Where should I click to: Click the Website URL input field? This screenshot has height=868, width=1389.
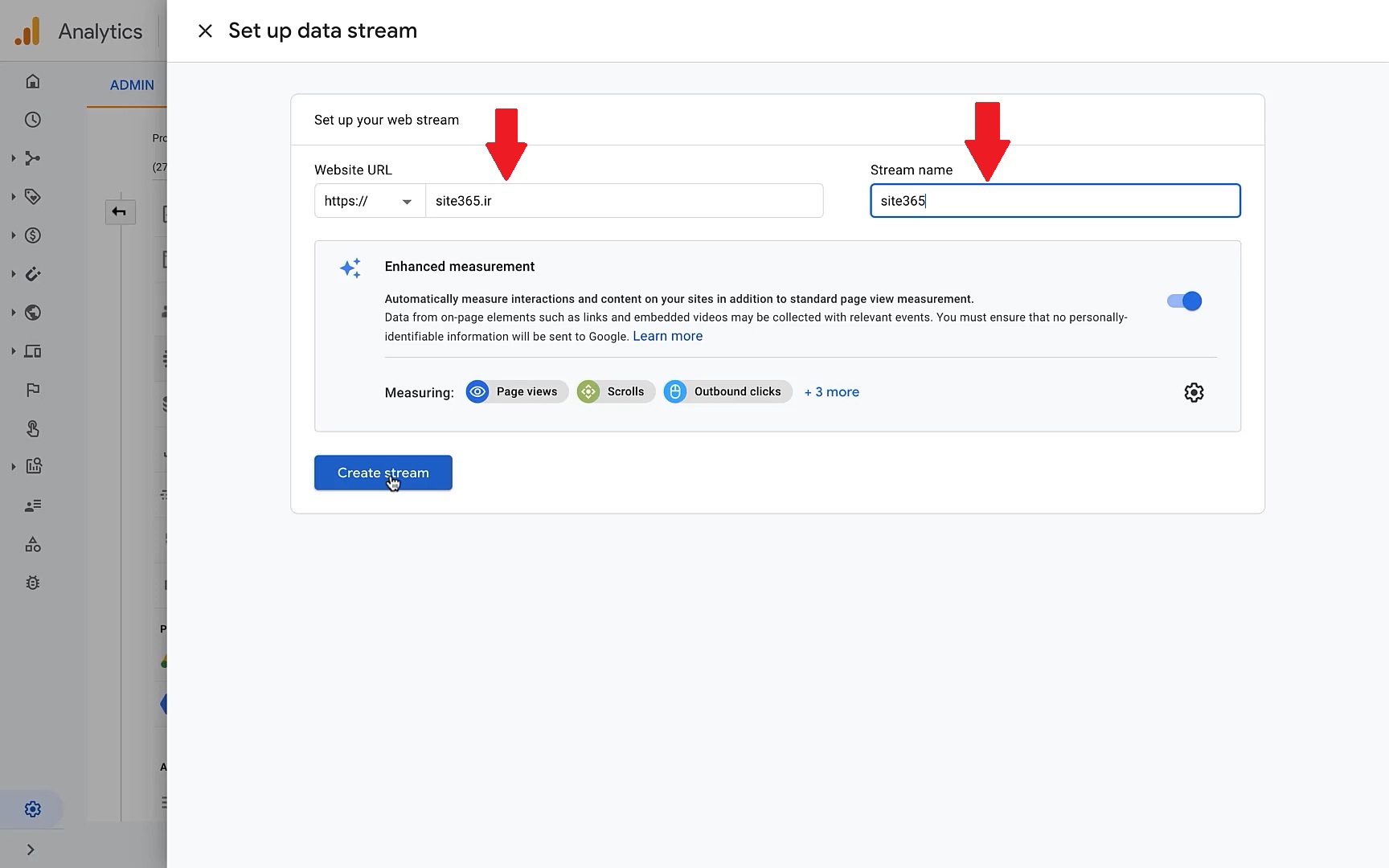tap(623, 201)
